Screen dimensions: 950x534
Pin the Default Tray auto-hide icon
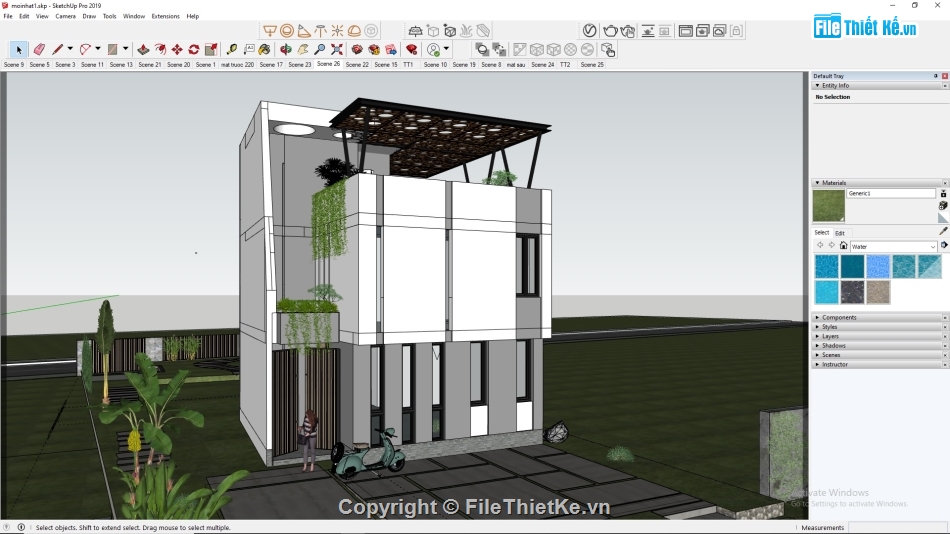click(935, 76)
